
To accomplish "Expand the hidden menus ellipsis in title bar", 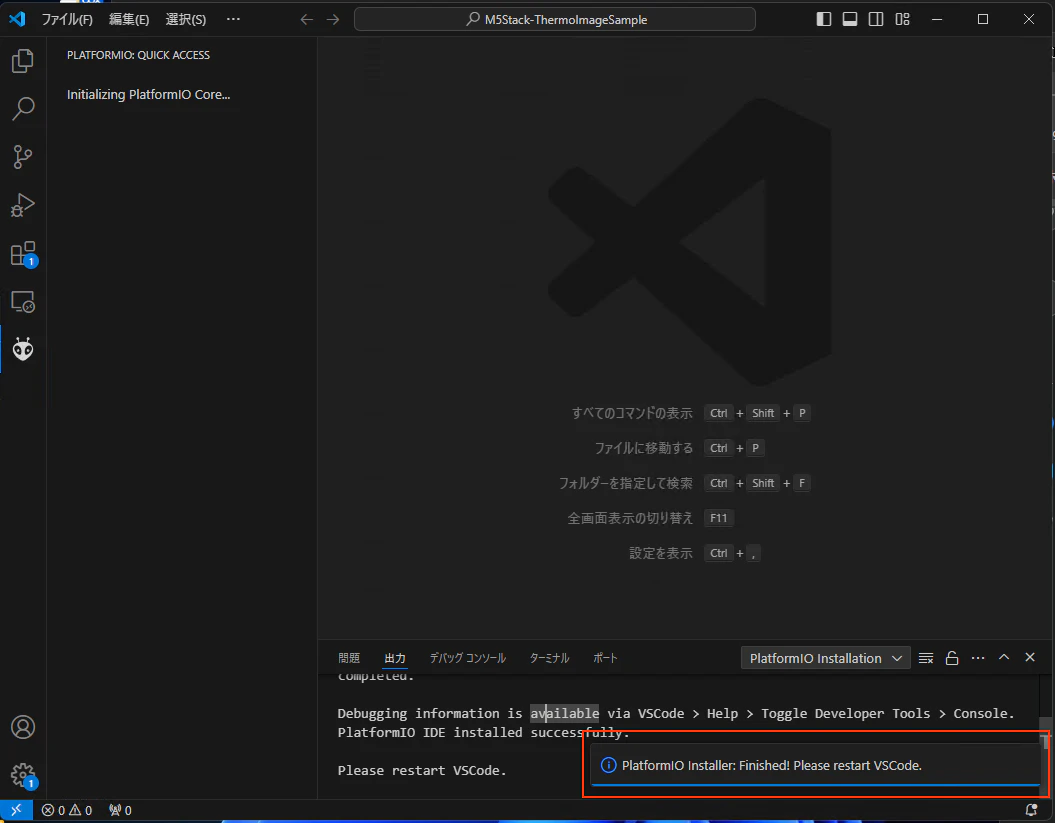I will click(233, 19).
